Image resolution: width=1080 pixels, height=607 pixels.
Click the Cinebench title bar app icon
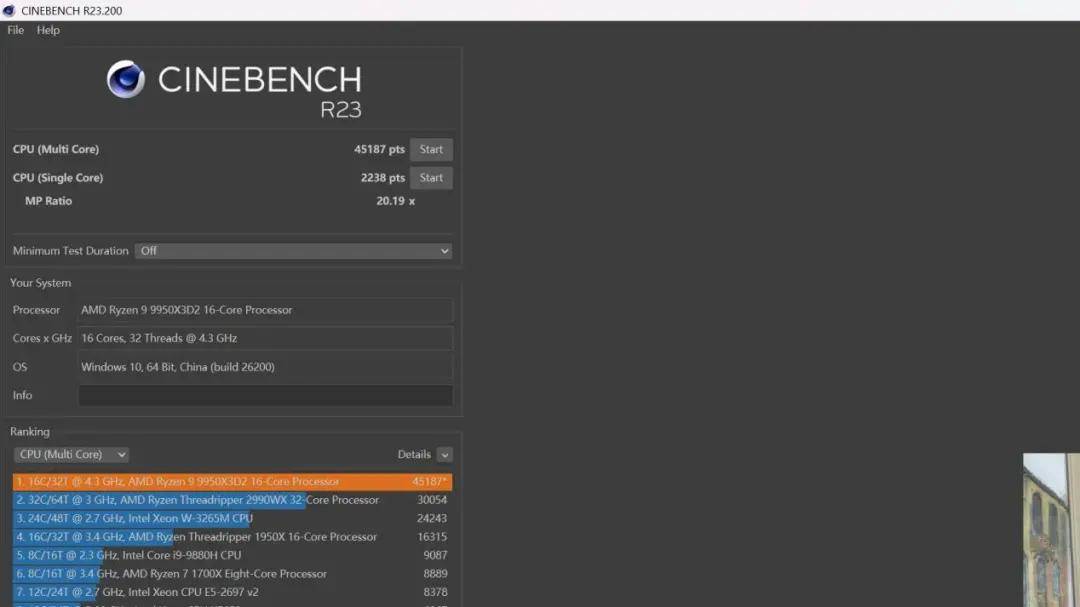pos(9,10)
